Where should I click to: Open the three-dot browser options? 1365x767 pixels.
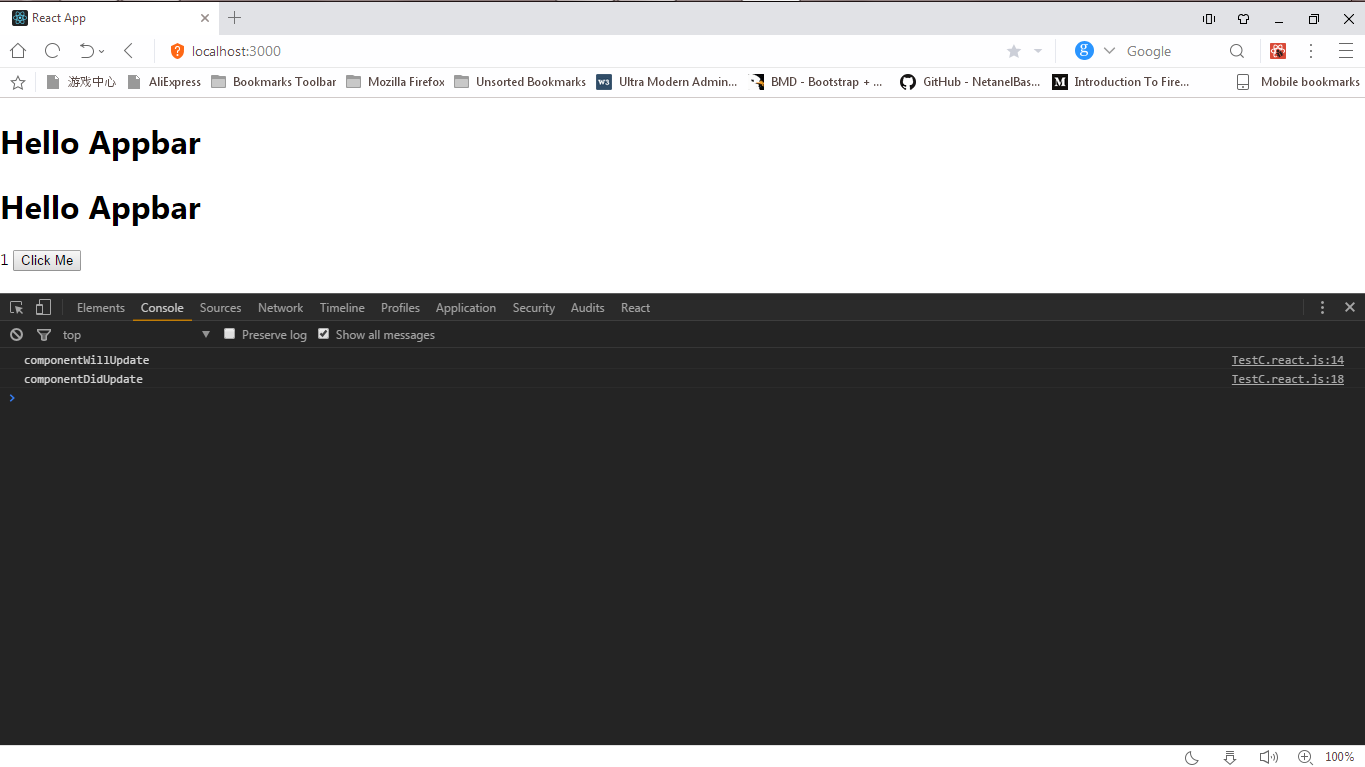(x=1311, y=51)
